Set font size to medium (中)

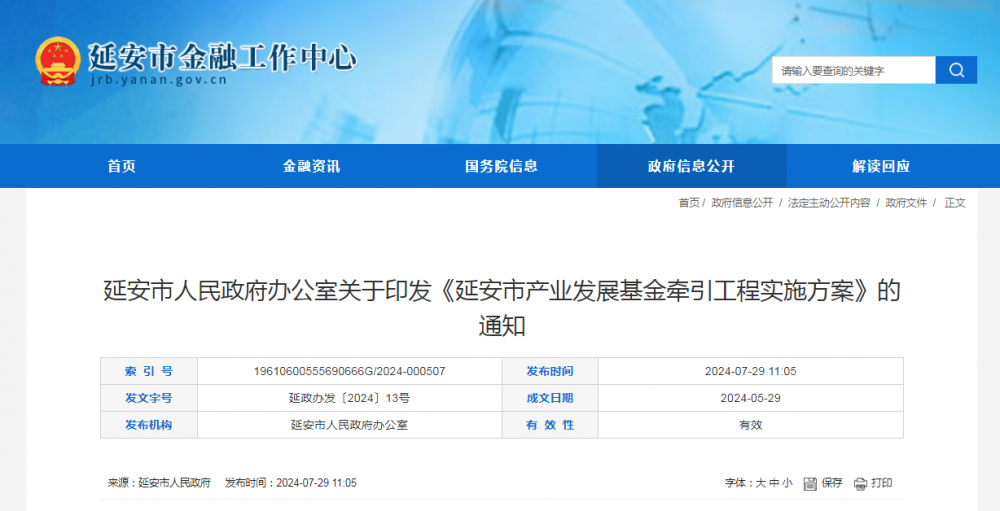tap(774, 483)
